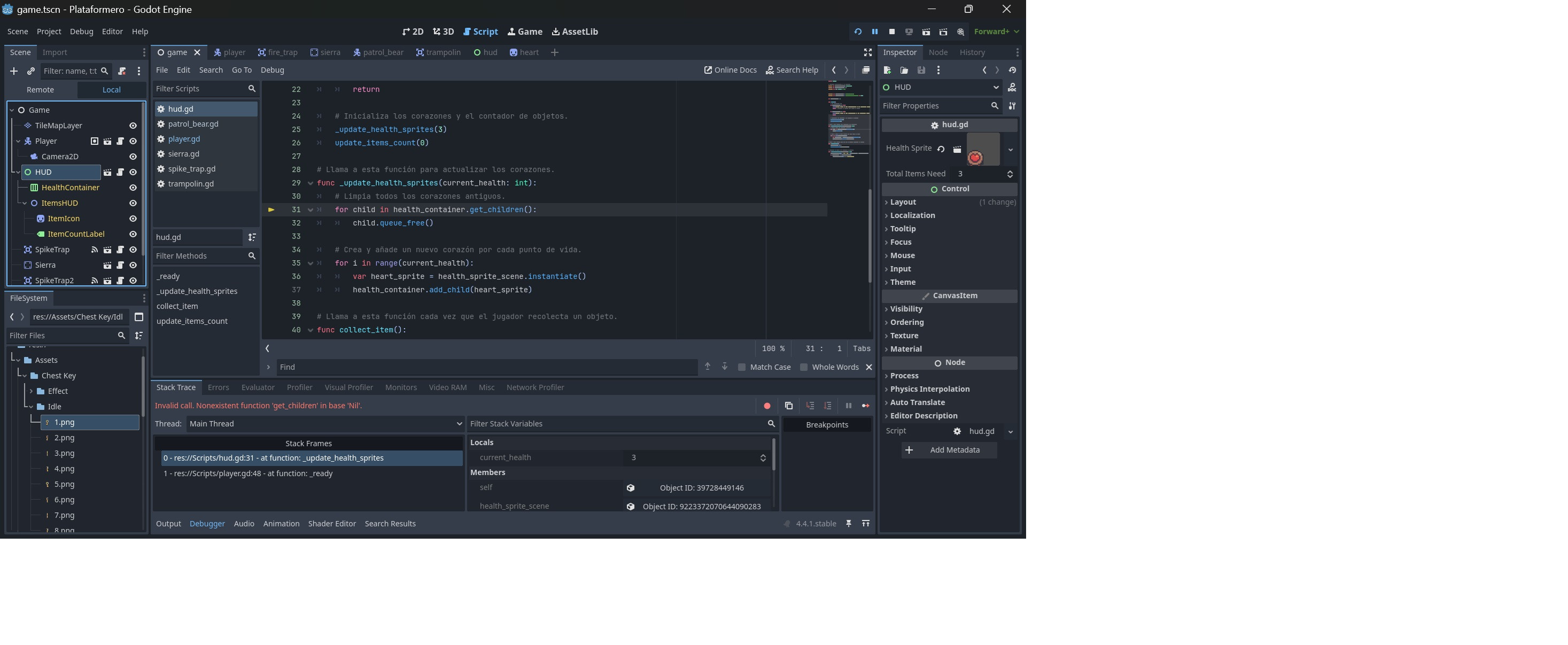Collapse the Chest Key folder
1568x645 pixels.
click(25, 376)
